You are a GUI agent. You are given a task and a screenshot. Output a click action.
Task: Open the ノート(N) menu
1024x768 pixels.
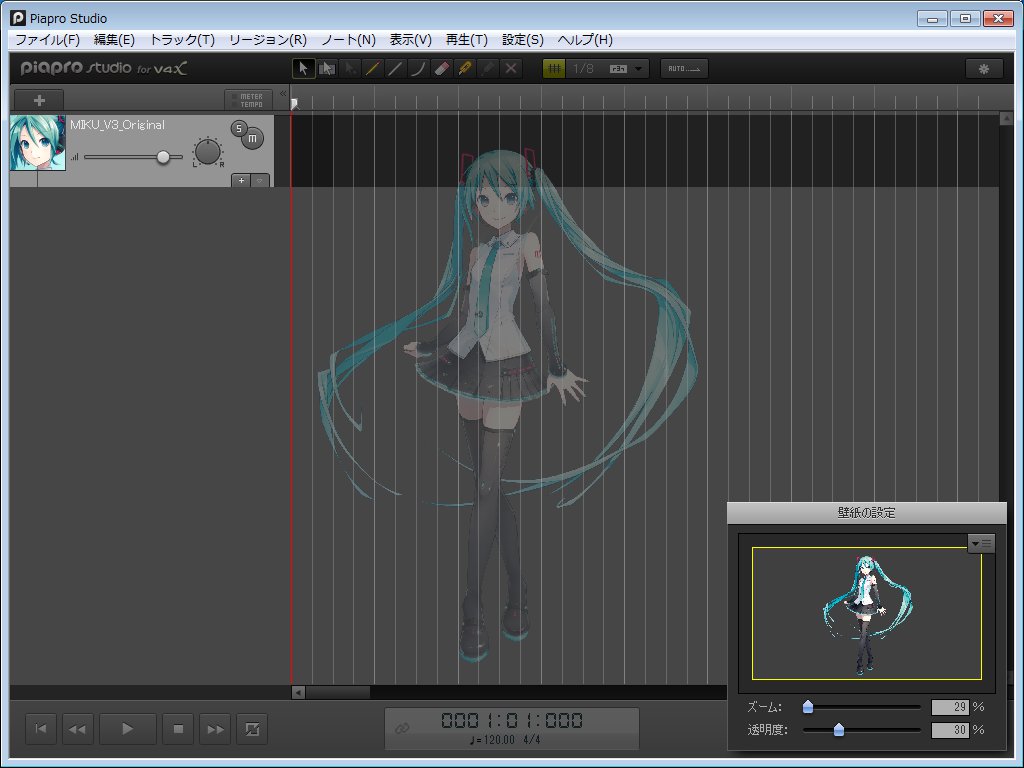[x=348, y=40]
